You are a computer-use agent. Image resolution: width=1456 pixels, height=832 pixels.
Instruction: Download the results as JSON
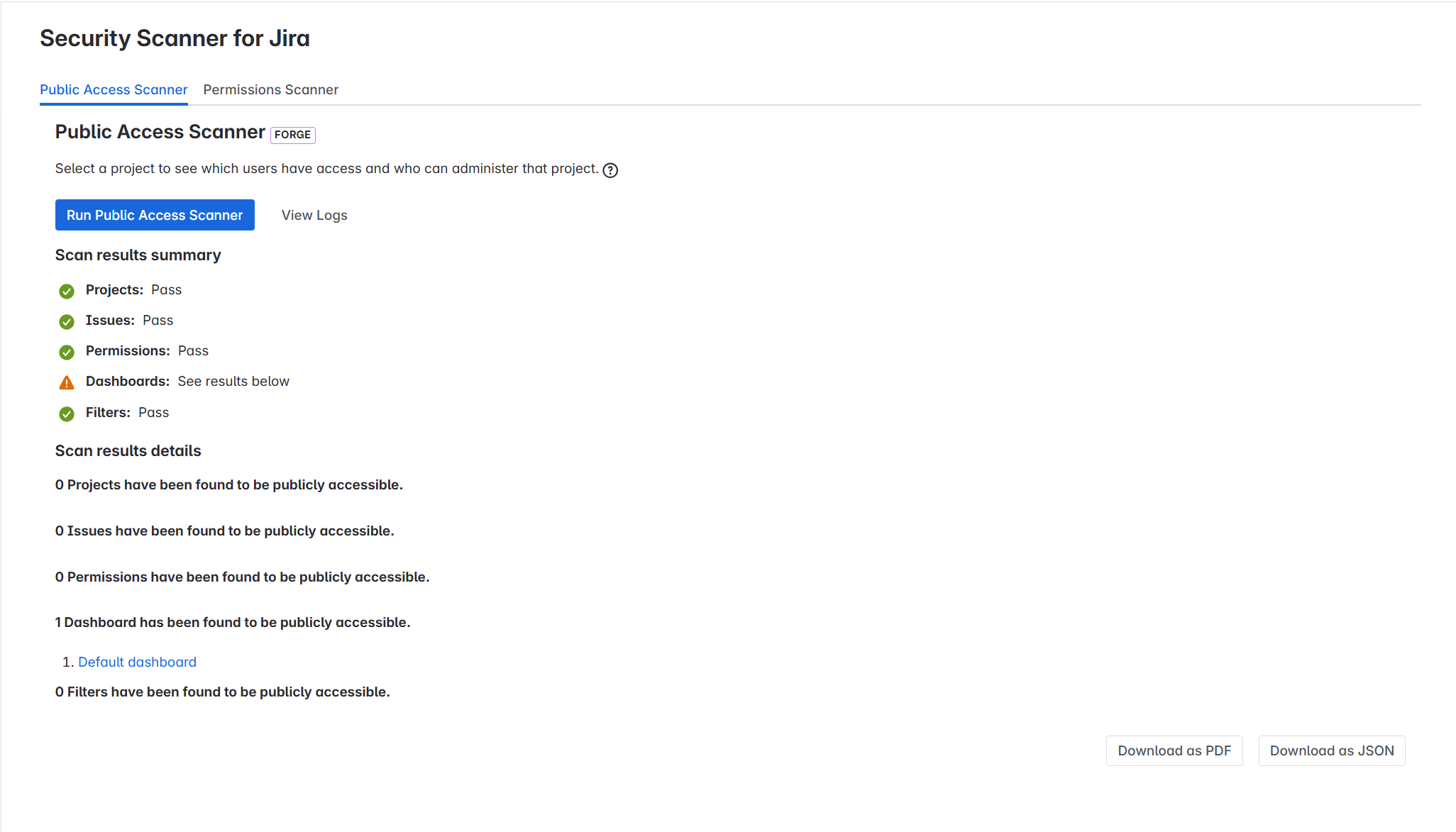[x=1331, y=750]
